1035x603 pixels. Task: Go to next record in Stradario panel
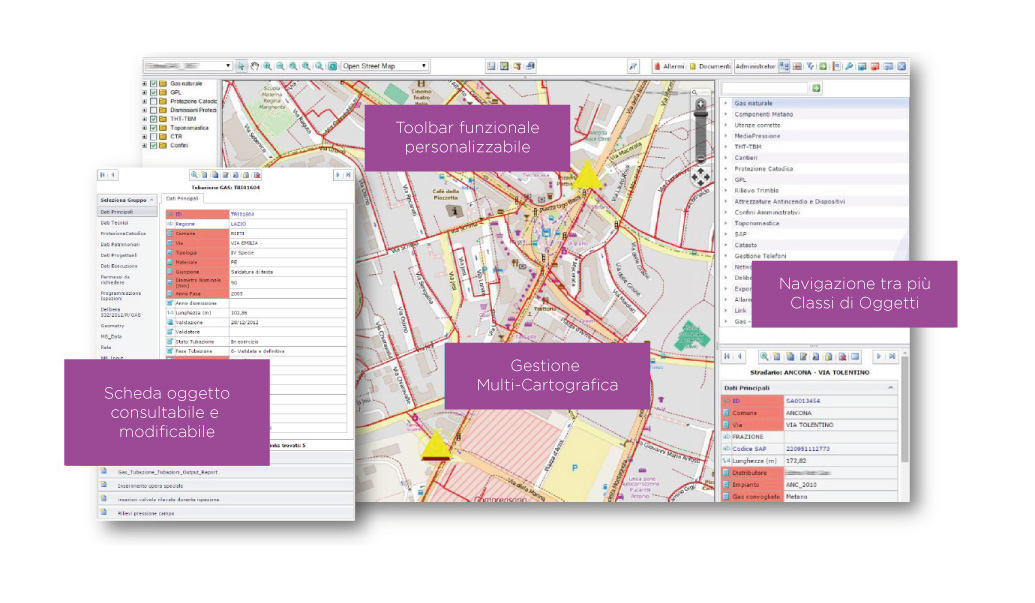(879, 356)
